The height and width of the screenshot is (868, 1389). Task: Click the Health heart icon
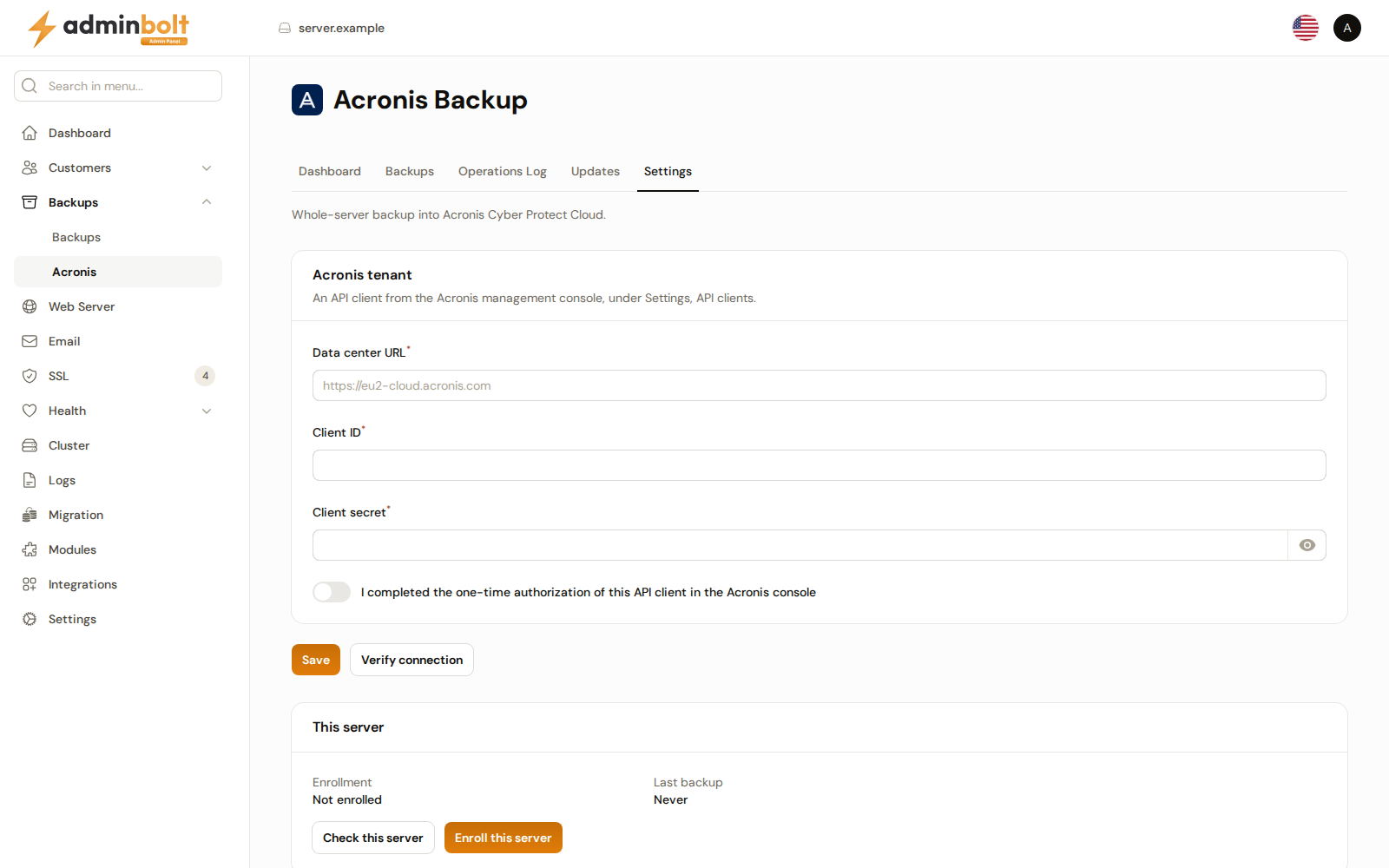click(30, 411)
